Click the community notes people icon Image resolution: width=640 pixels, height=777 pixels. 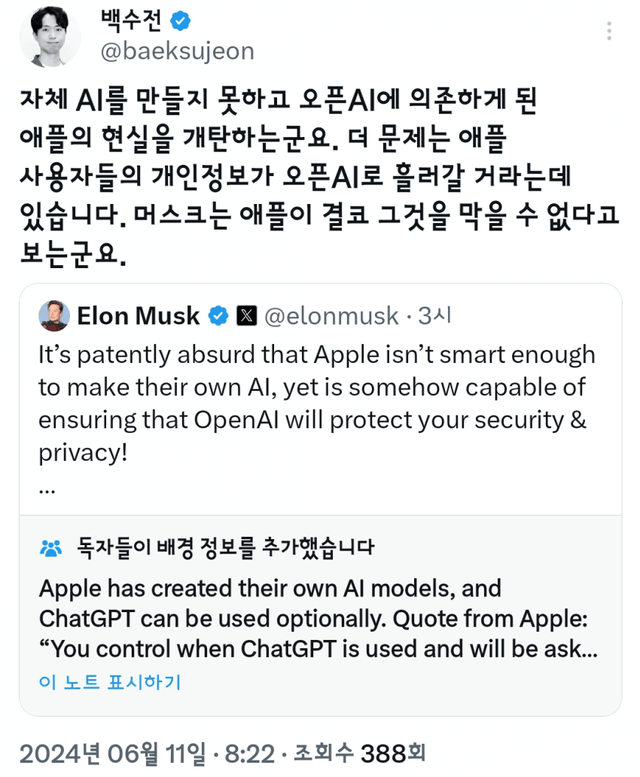pyautogui.click(x=50, y=548)
